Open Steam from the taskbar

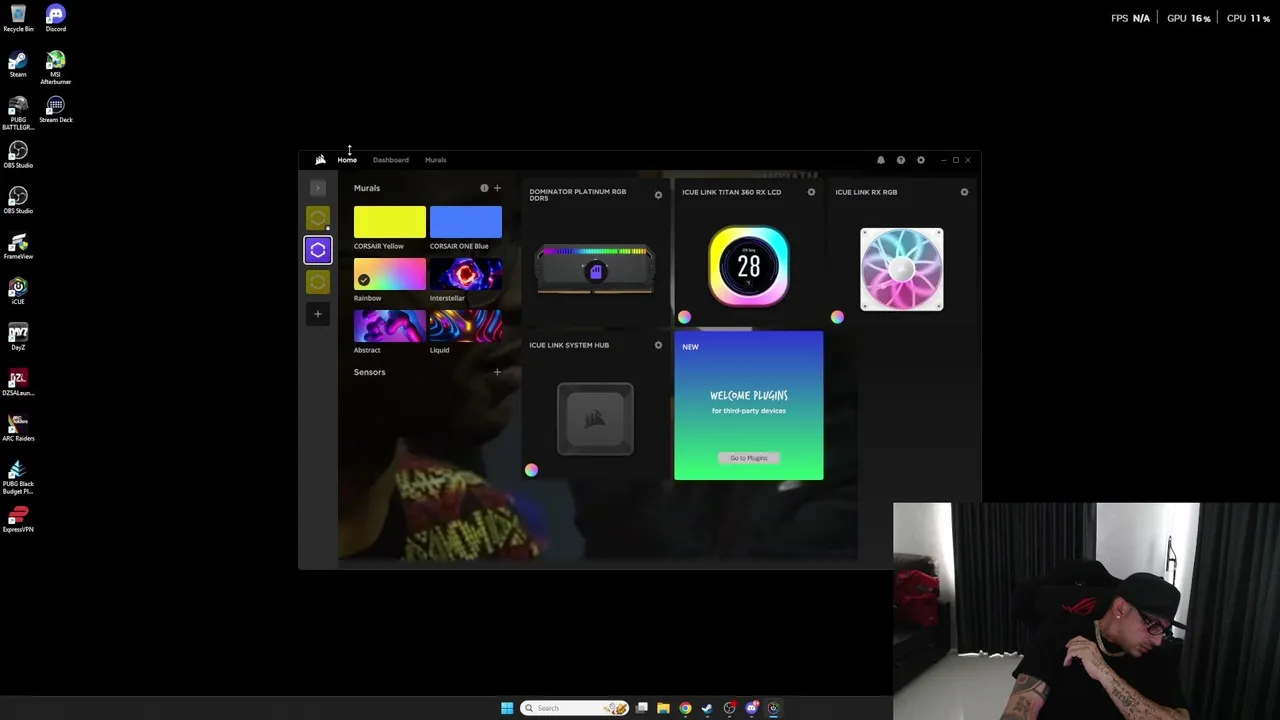pyautogui.click(x=707, y=708)
